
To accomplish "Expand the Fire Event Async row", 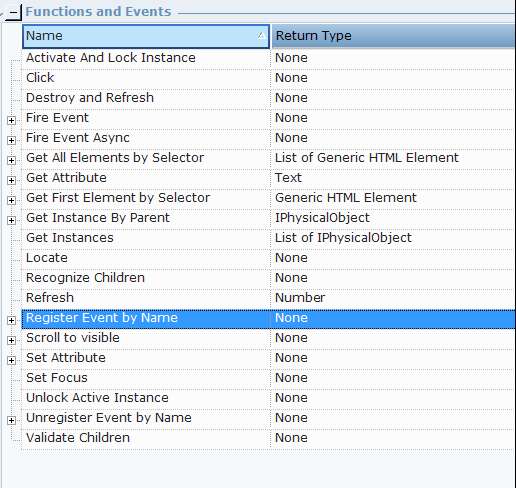I will click(12, 140).
